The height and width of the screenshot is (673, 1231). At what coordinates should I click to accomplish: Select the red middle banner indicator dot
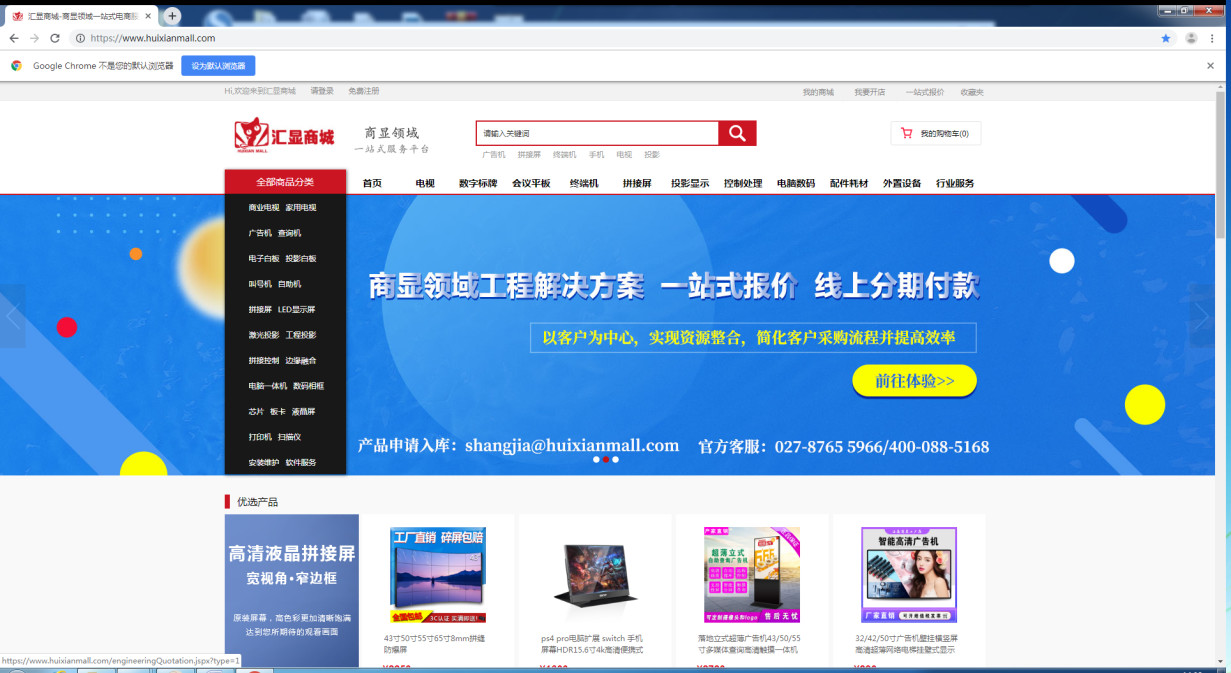tap(606, 460)
